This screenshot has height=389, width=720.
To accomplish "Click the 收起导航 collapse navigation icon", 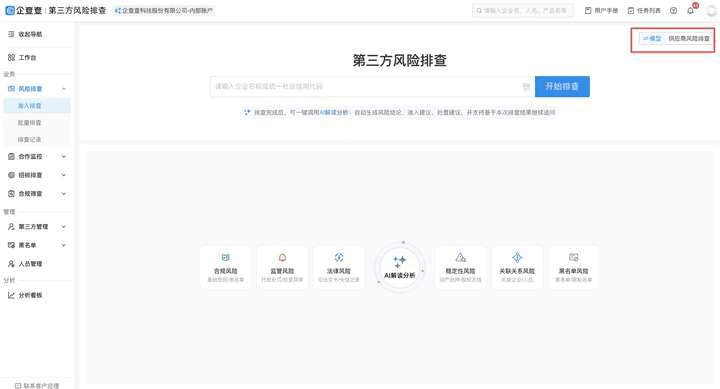I will pyautogui.click(x=11, y=34).
